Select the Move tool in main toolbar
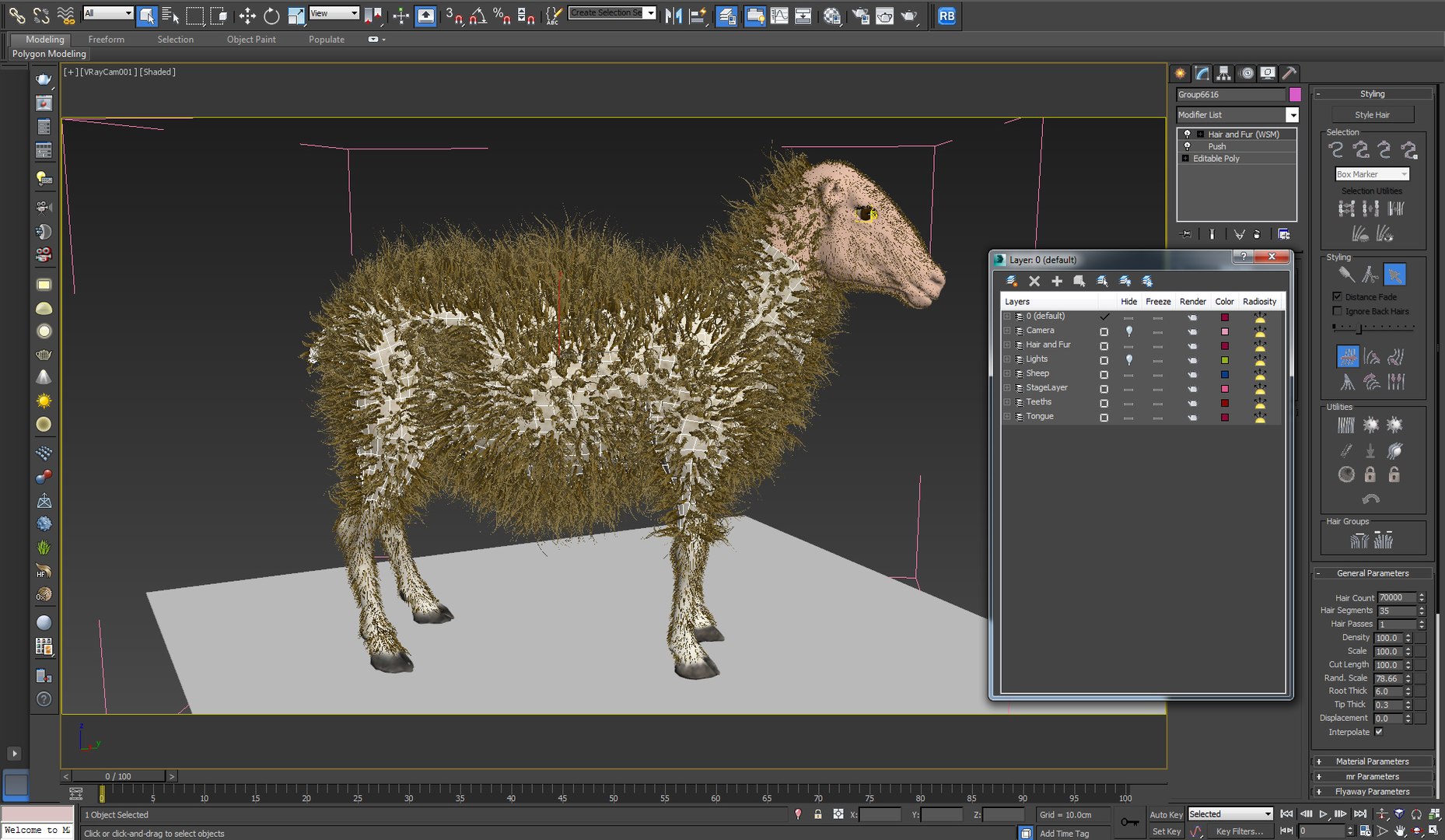This screenshot has height=840, width=1445. [x=247, y=16]
